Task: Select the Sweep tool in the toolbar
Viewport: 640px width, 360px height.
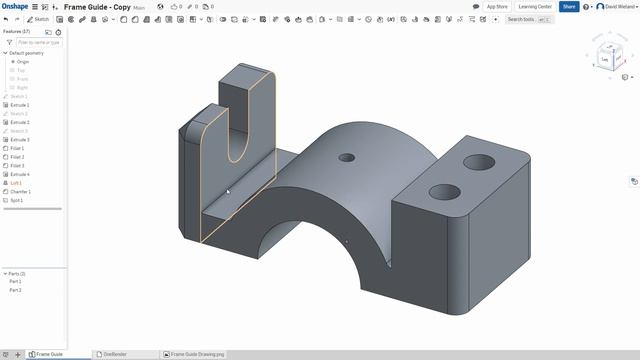Action: click(x=82, y=19)
